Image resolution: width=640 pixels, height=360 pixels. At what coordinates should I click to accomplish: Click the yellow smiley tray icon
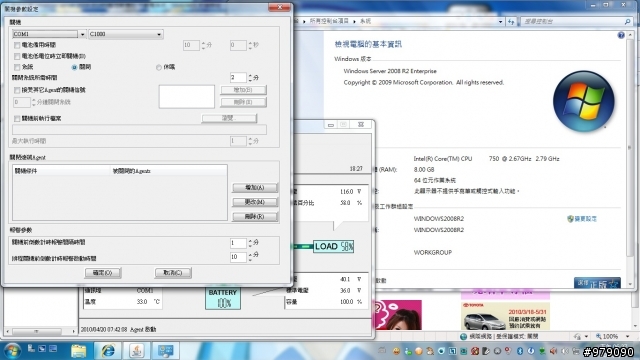pyautogui.click(x=396, y=351)
